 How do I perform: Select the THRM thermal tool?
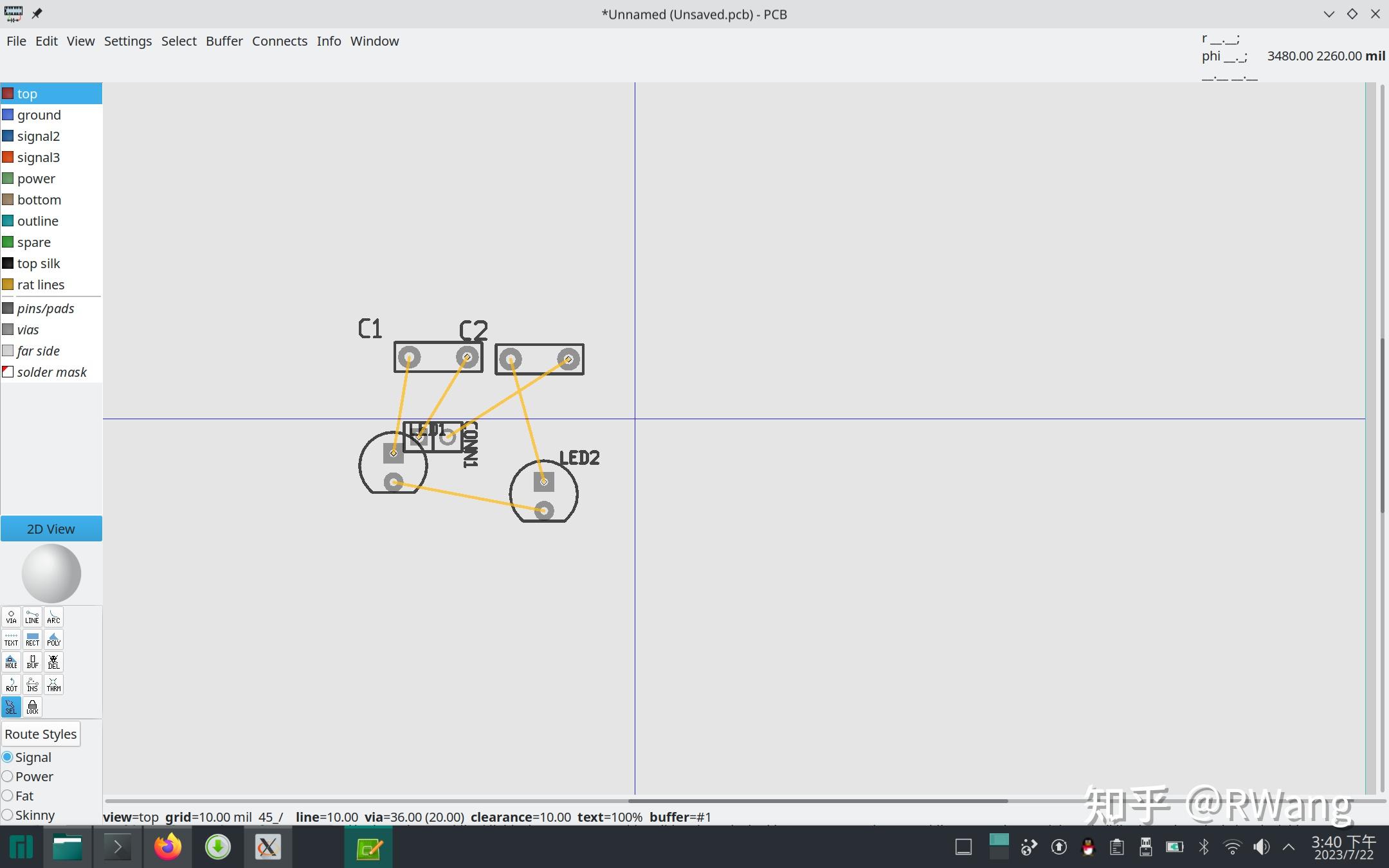point(53,685)
